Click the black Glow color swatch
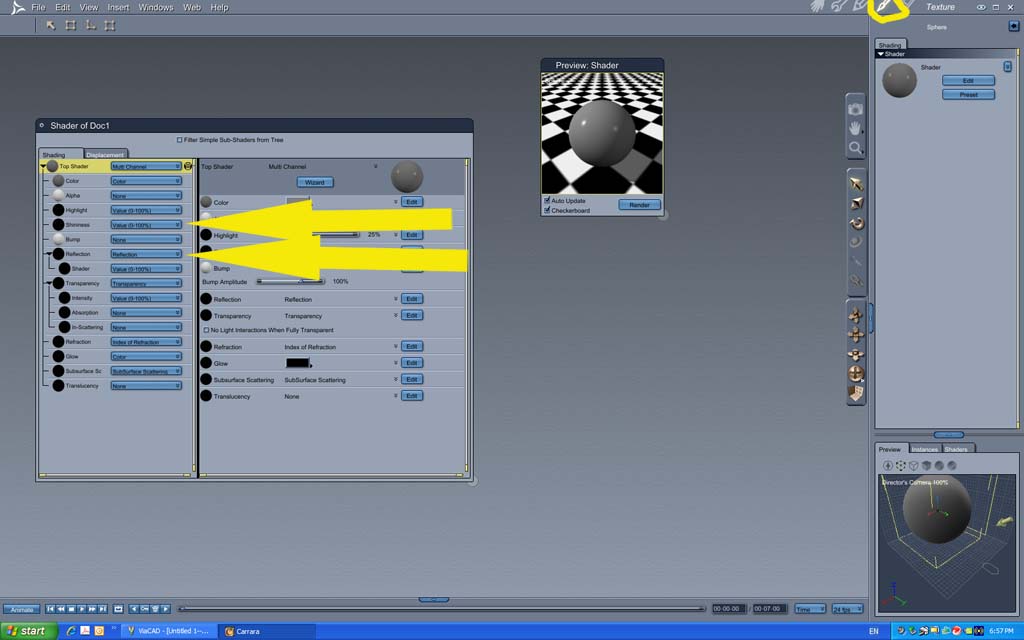 (298, 363)
